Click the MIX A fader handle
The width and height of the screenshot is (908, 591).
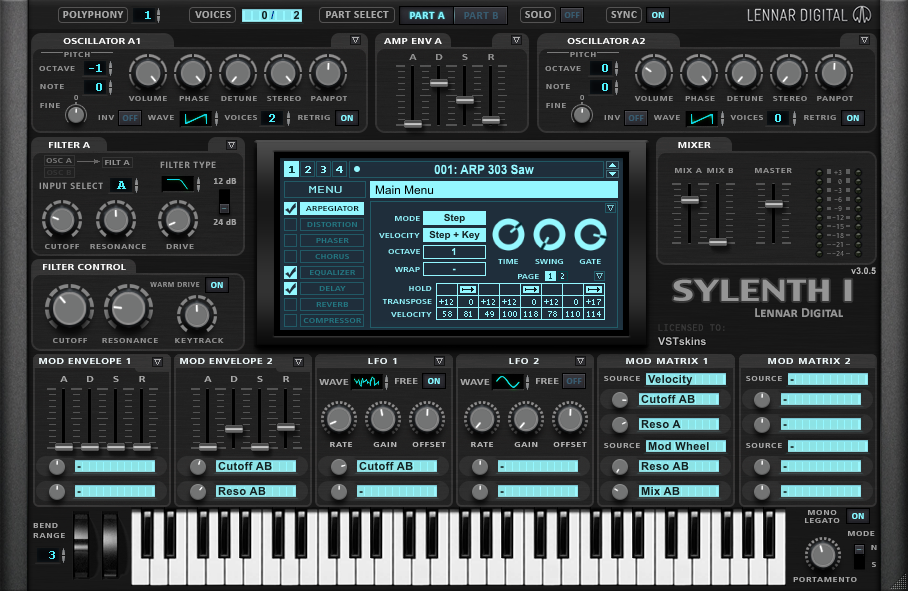point(690,200)
